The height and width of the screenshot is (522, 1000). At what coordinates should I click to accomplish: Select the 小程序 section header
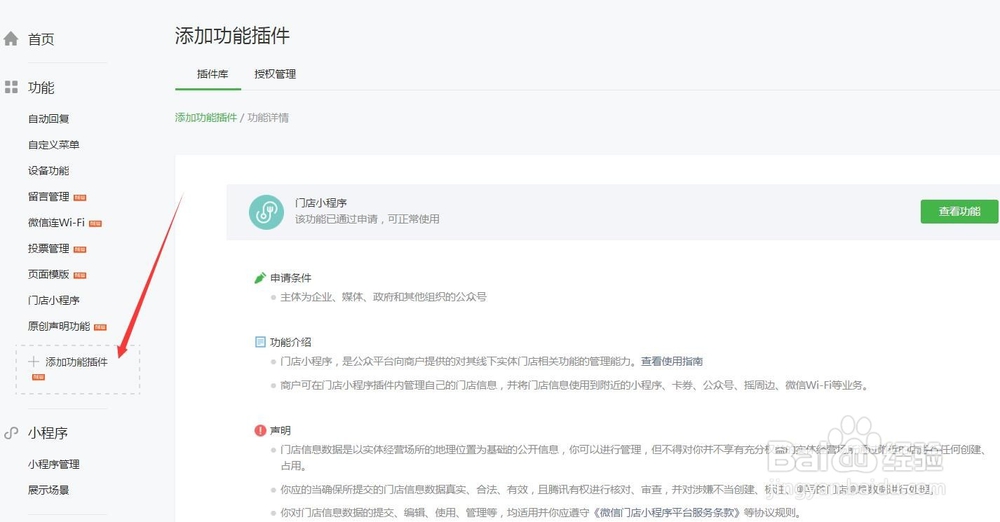(48, 433)
